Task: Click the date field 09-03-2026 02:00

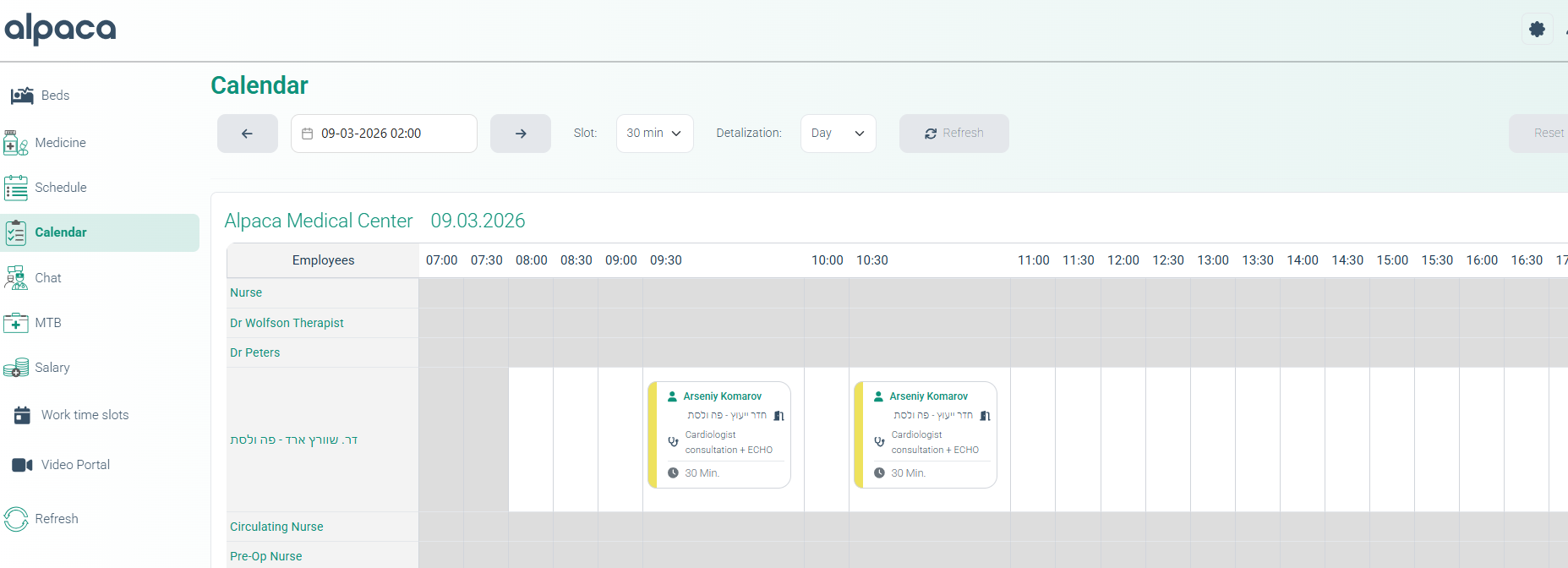Action: tap(384, 134)
